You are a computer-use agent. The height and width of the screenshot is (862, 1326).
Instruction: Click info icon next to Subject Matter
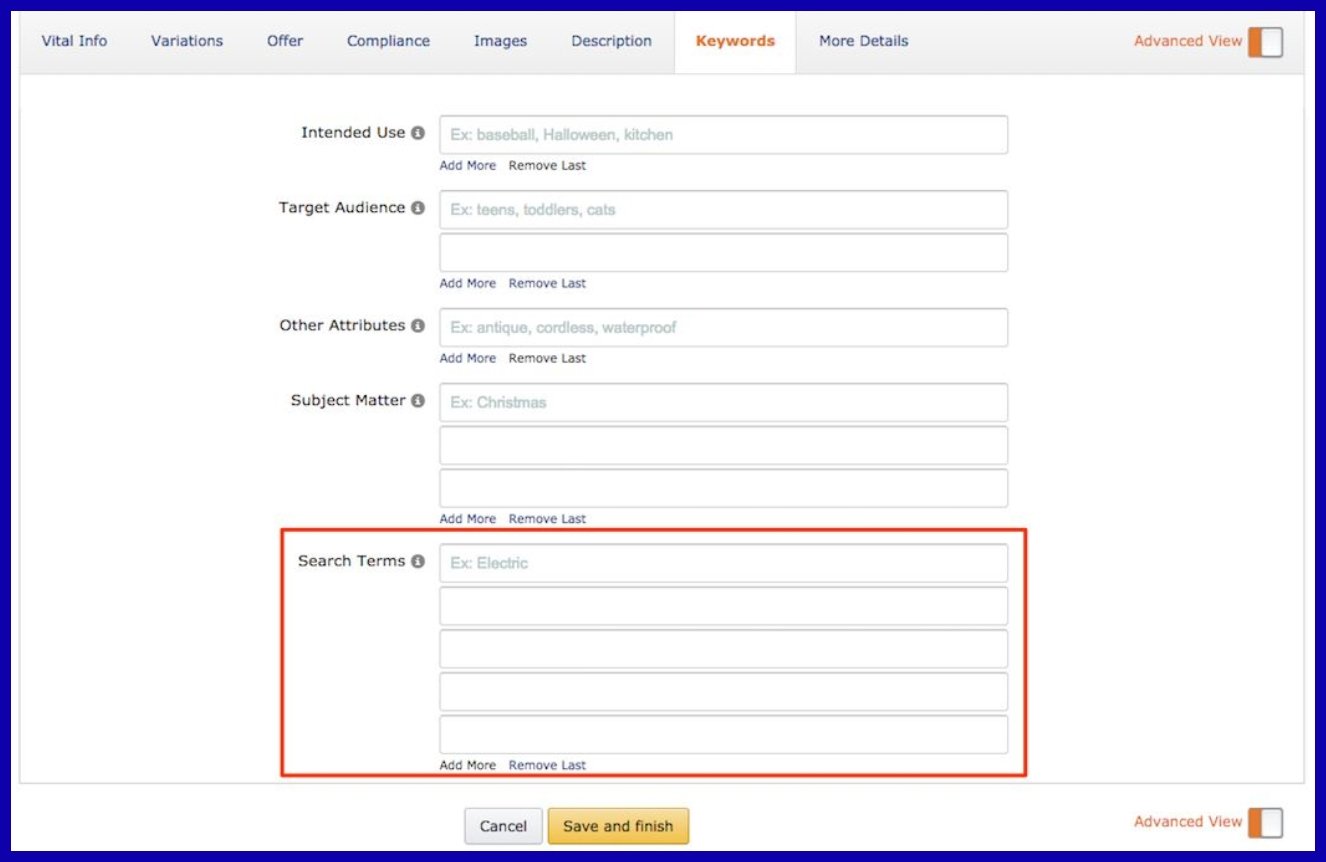[418, 401]
